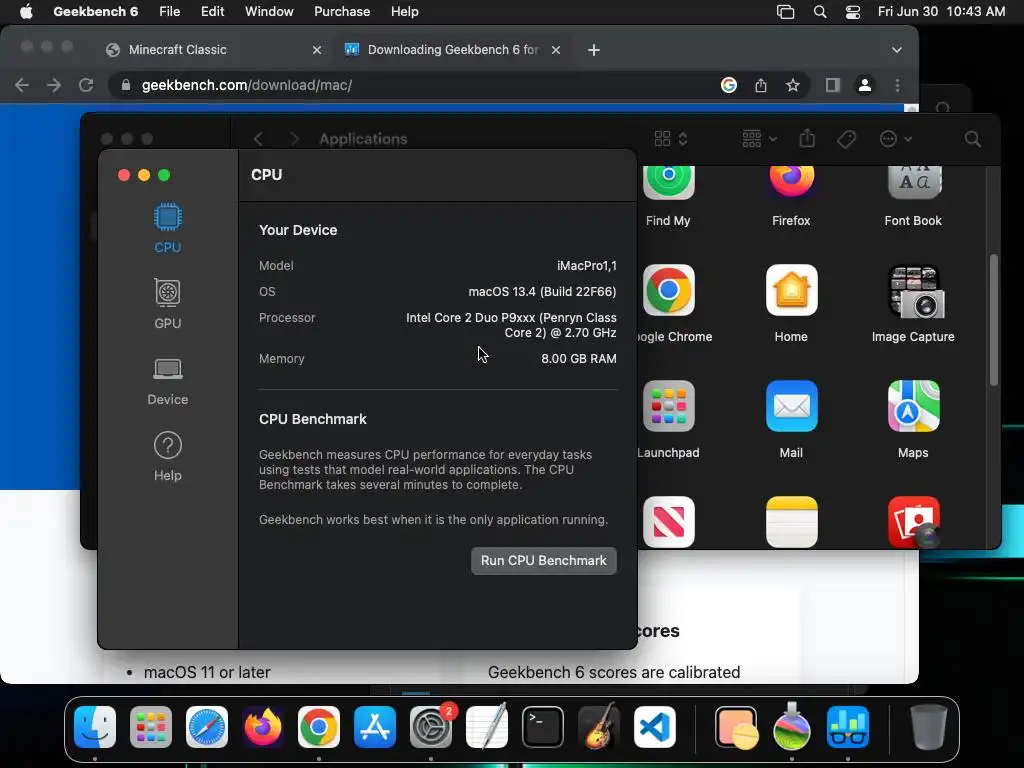Open the GPU section in Geekbench sidebar
1024x768 pixels.
tap(168, 304)
